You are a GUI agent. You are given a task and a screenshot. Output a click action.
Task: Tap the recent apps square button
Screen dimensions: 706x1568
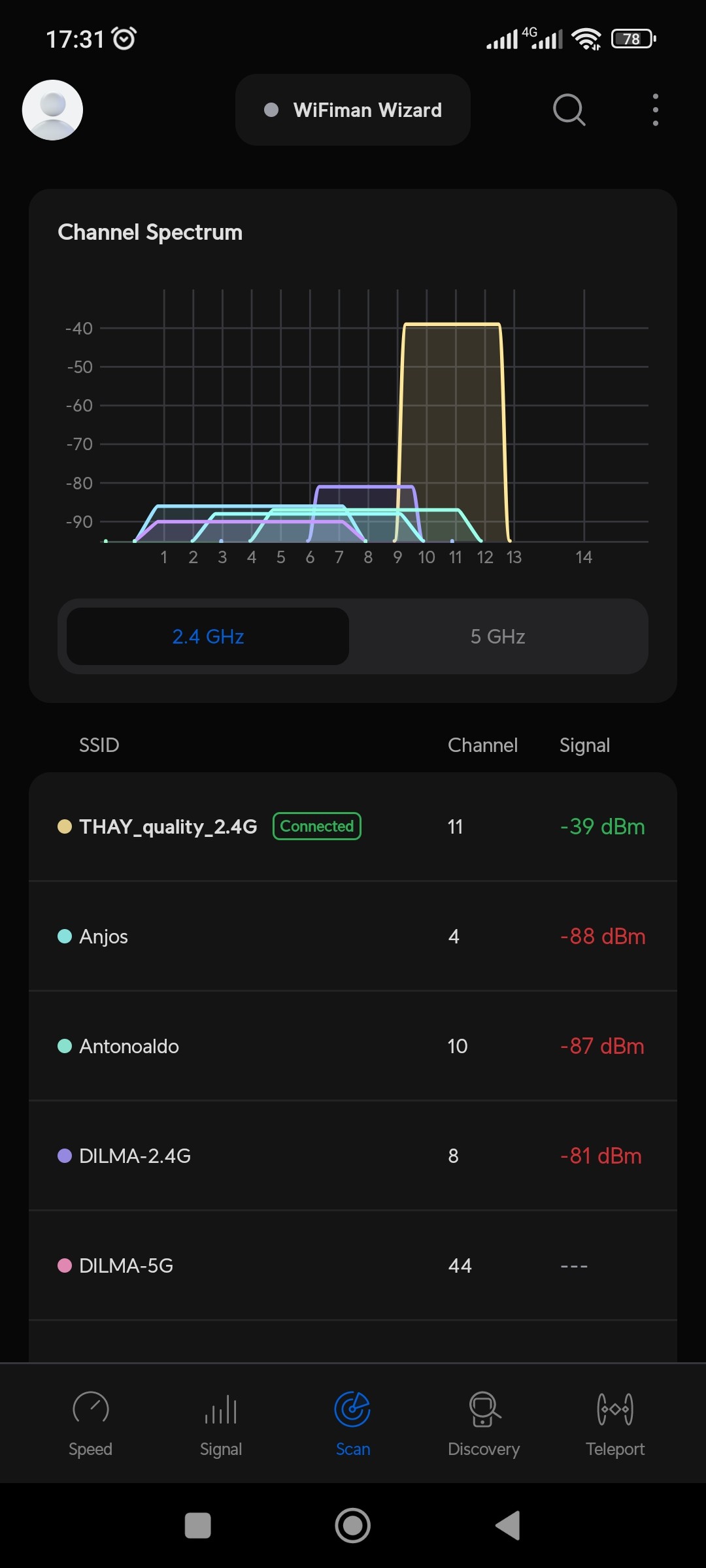coord(198,1526)
